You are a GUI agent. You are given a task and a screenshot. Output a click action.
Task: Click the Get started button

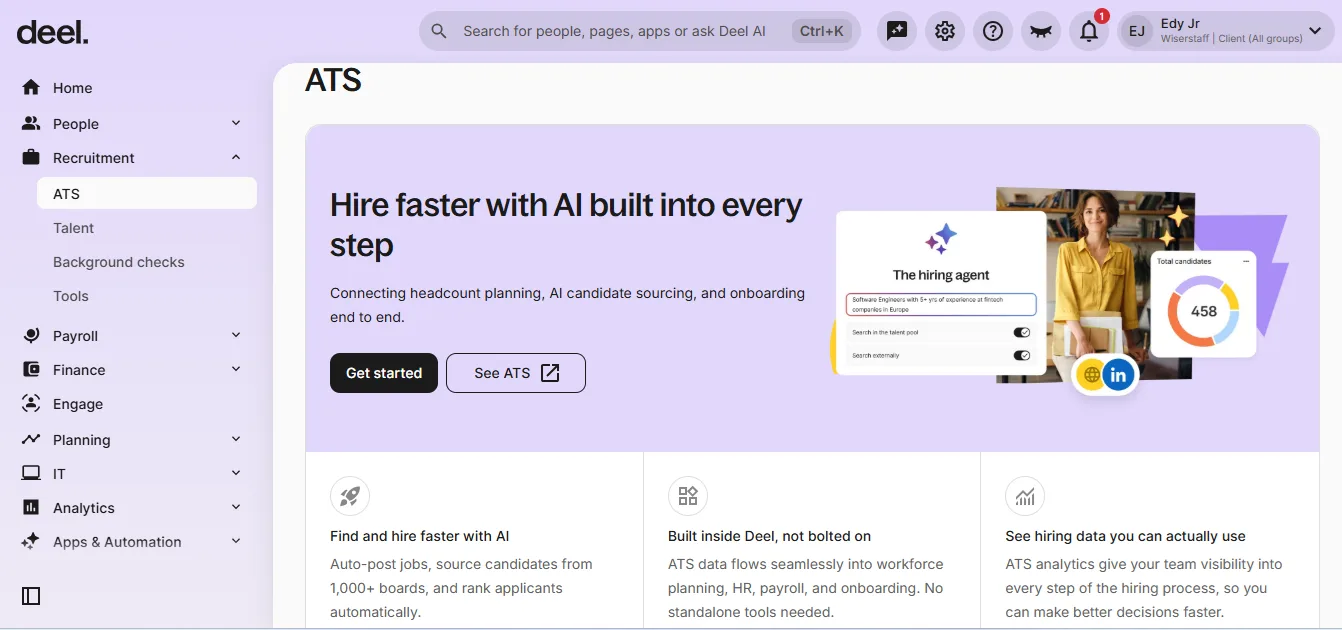(384, 373)
